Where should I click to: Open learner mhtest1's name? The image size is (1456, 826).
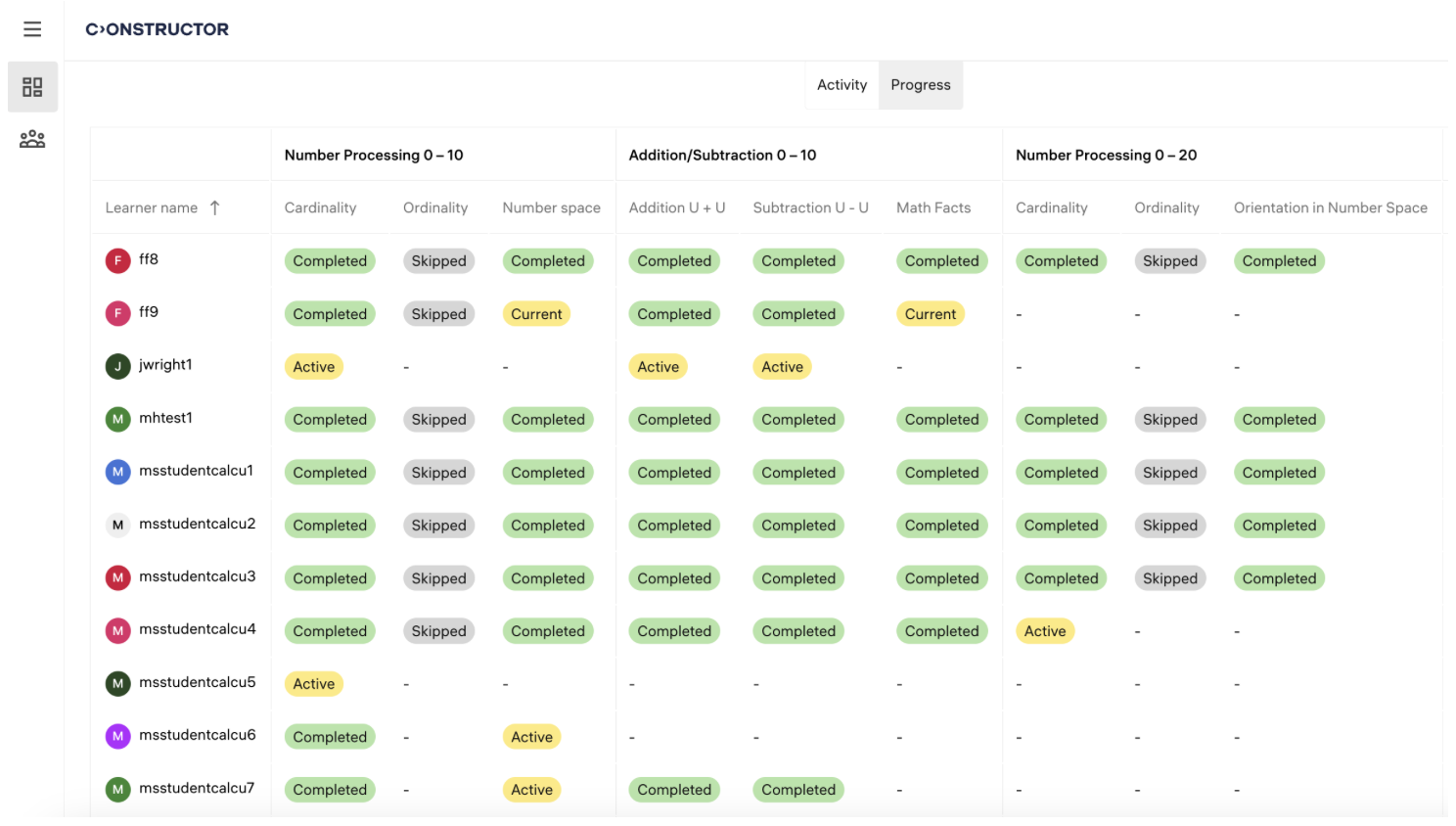[165, 418]
